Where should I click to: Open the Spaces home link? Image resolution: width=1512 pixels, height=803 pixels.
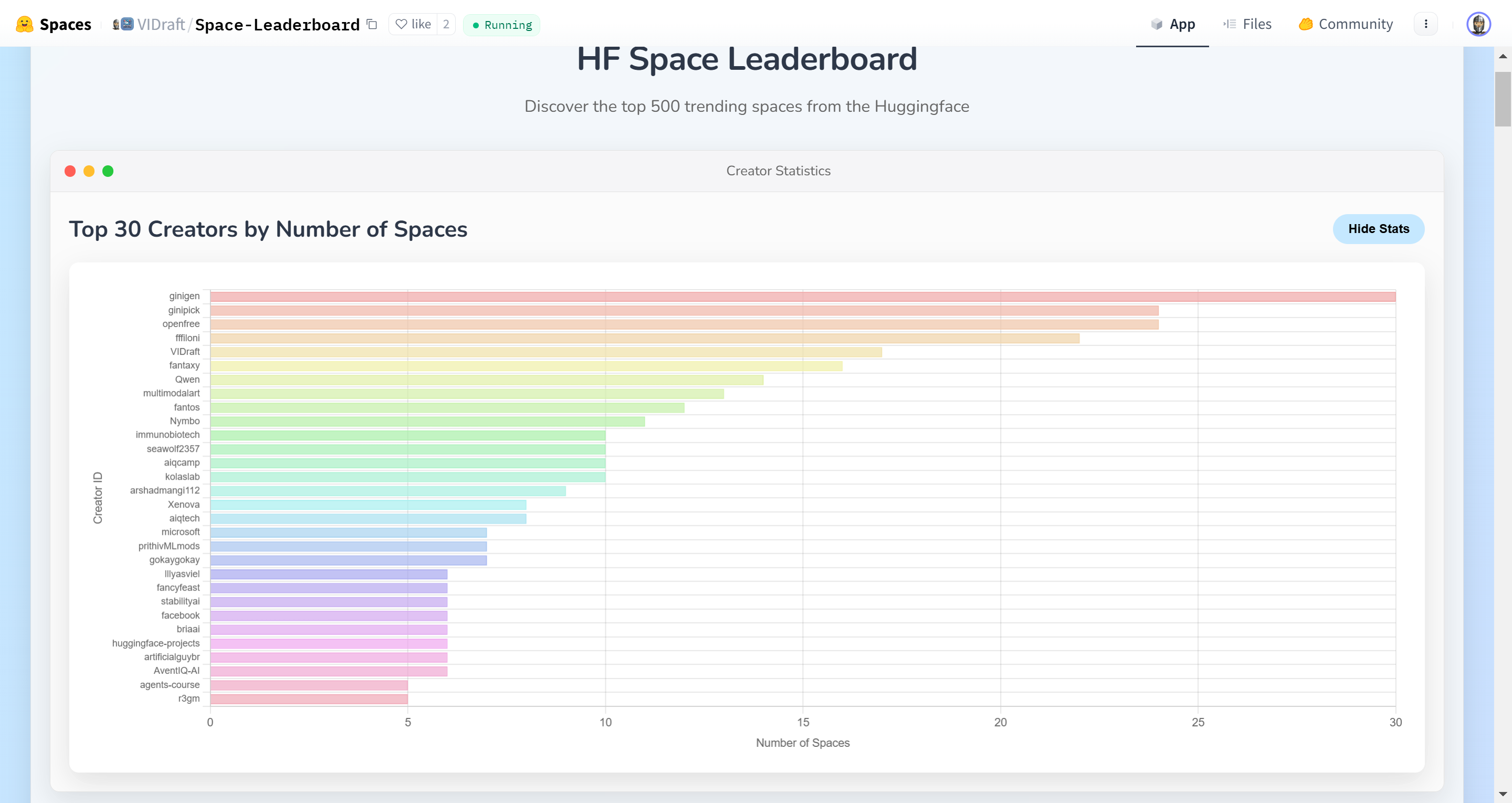coord(65,24)
